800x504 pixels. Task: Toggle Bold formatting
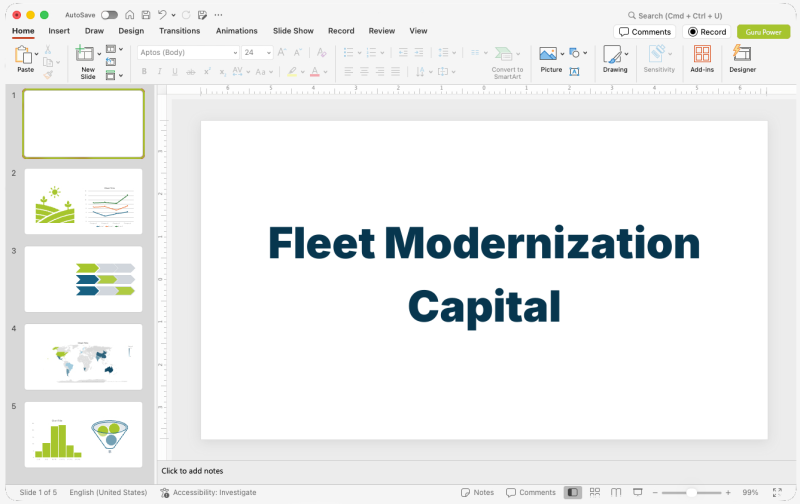click(144, 72)
